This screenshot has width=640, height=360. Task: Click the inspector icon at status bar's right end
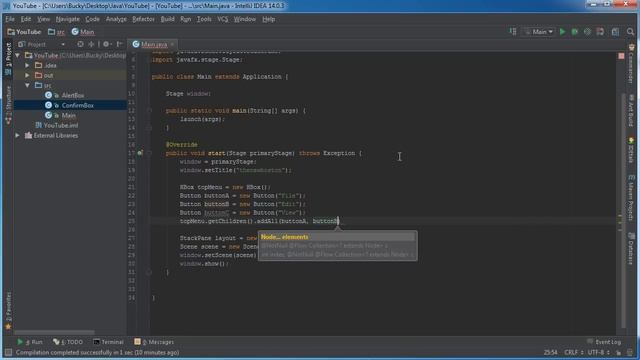(631, 352)
